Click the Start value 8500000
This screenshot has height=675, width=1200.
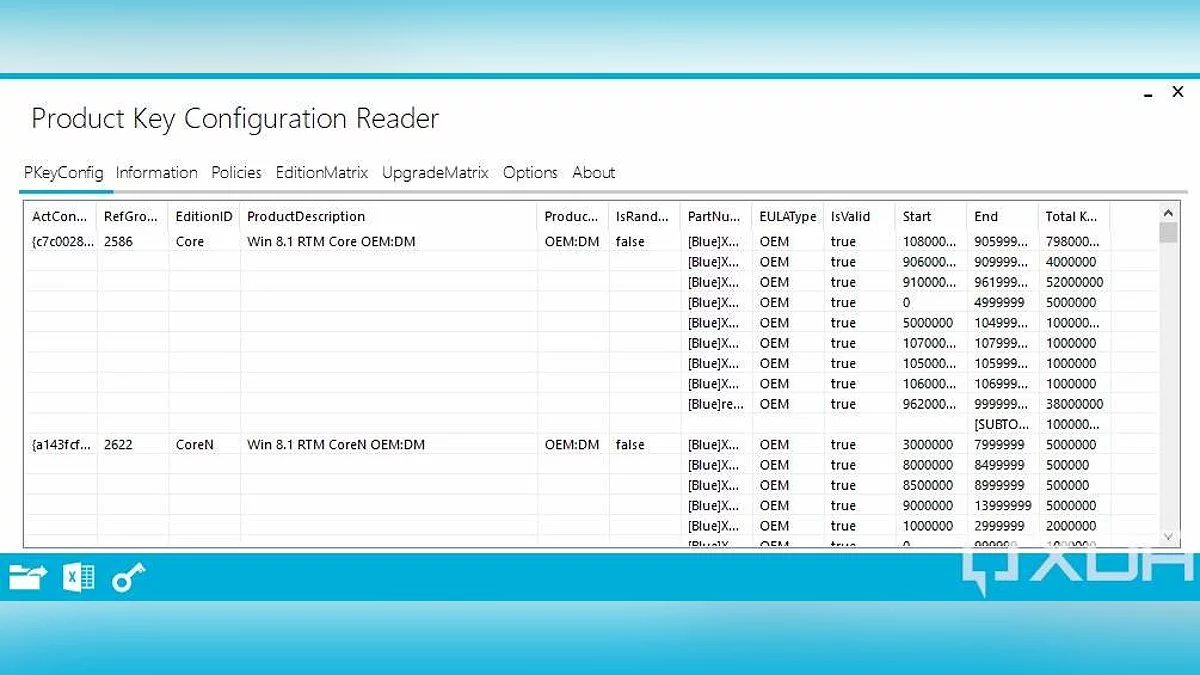coord(928,485)
